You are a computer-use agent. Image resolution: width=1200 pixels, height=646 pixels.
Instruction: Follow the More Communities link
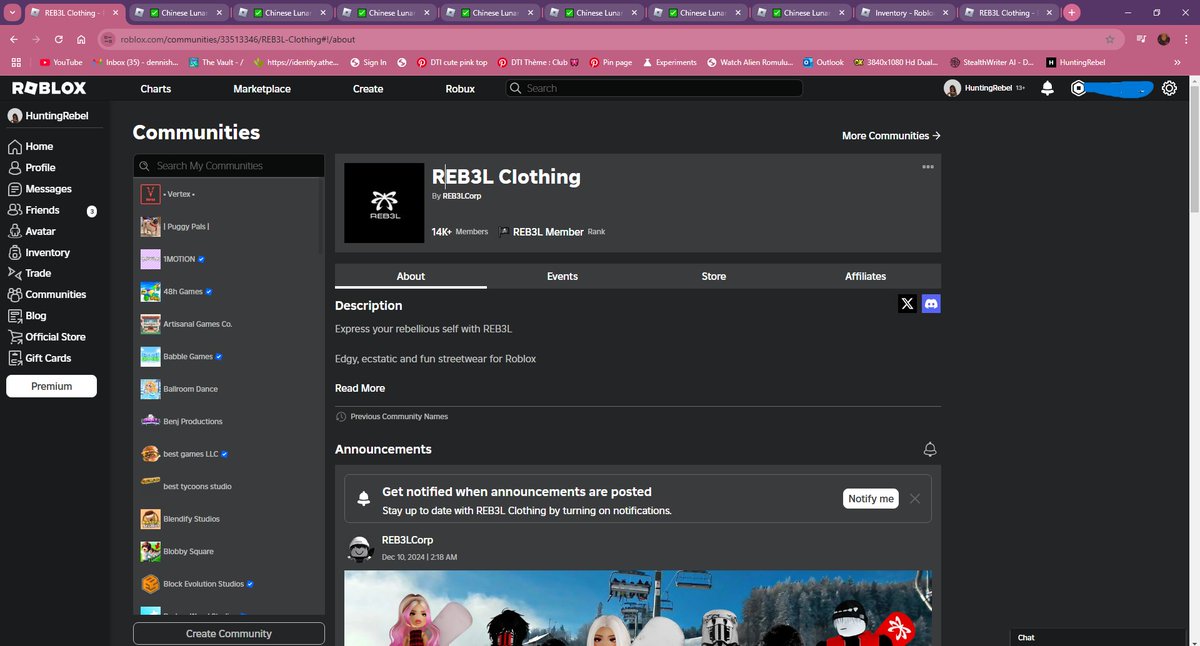pyautogui.click(x=891, y=135)
